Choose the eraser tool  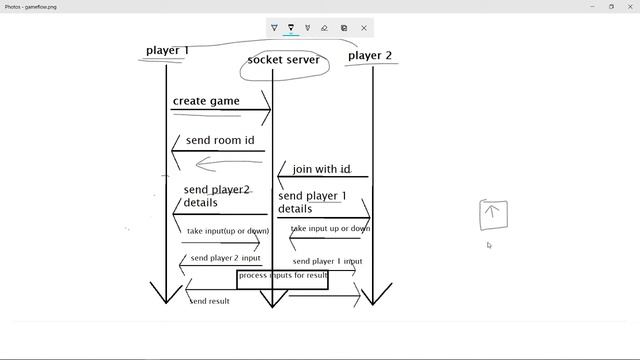324,28
